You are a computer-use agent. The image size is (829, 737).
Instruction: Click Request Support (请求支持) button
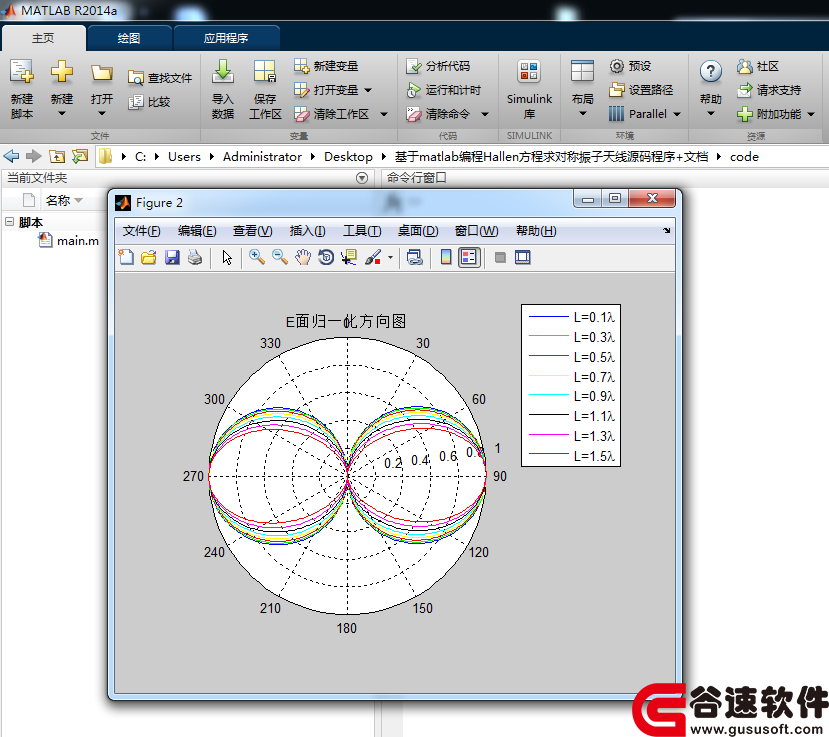(x=769, y=90)
